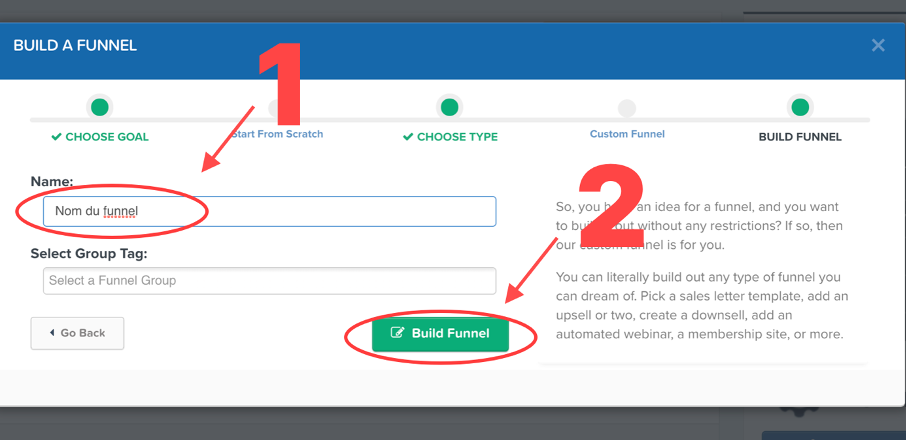Click the wizard progress bar line
The image size is (906, 440).
point(450,120)
